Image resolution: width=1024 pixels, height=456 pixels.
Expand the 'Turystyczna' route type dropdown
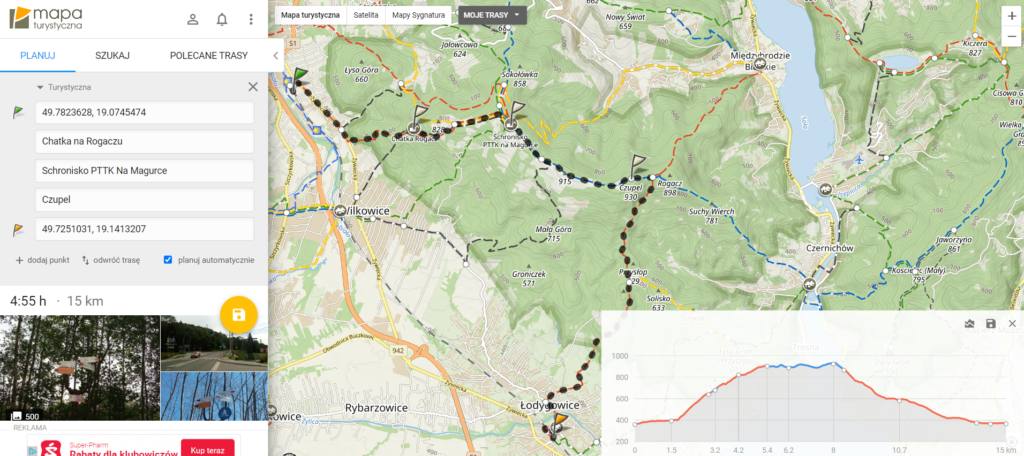[x=63, y=87]
